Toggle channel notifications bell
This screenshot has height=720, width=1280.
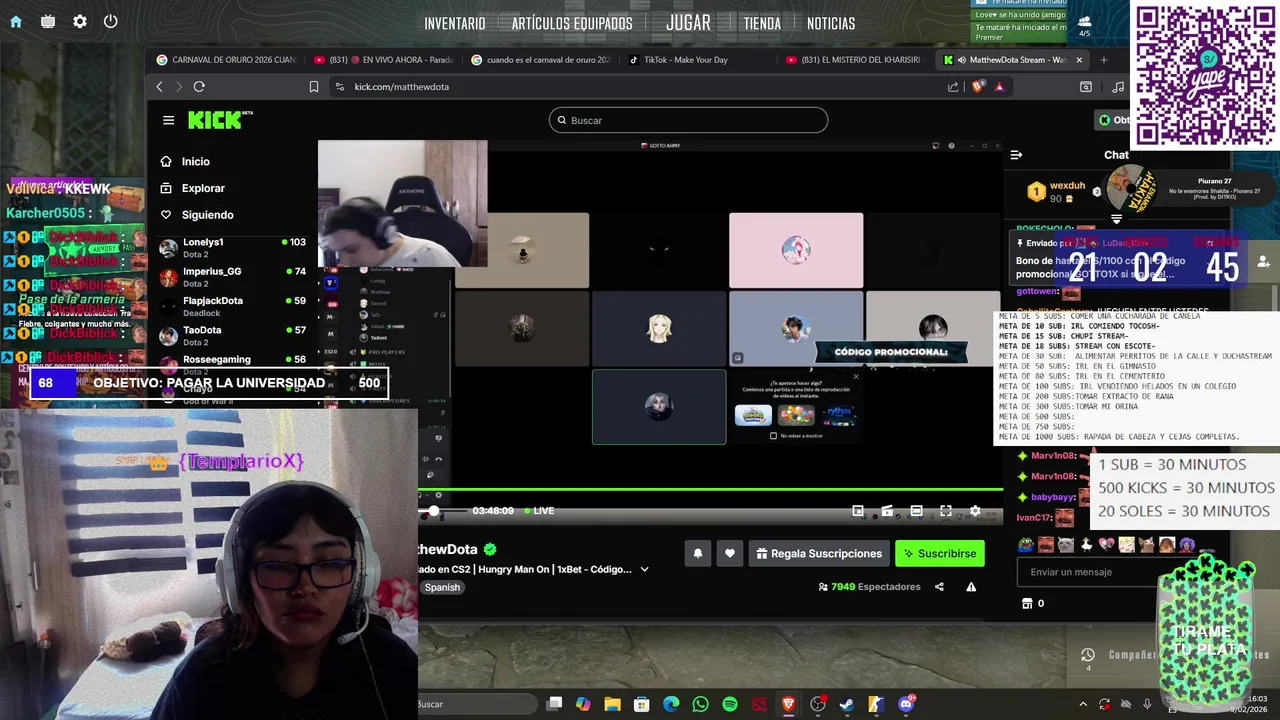(x=698, y=553)
